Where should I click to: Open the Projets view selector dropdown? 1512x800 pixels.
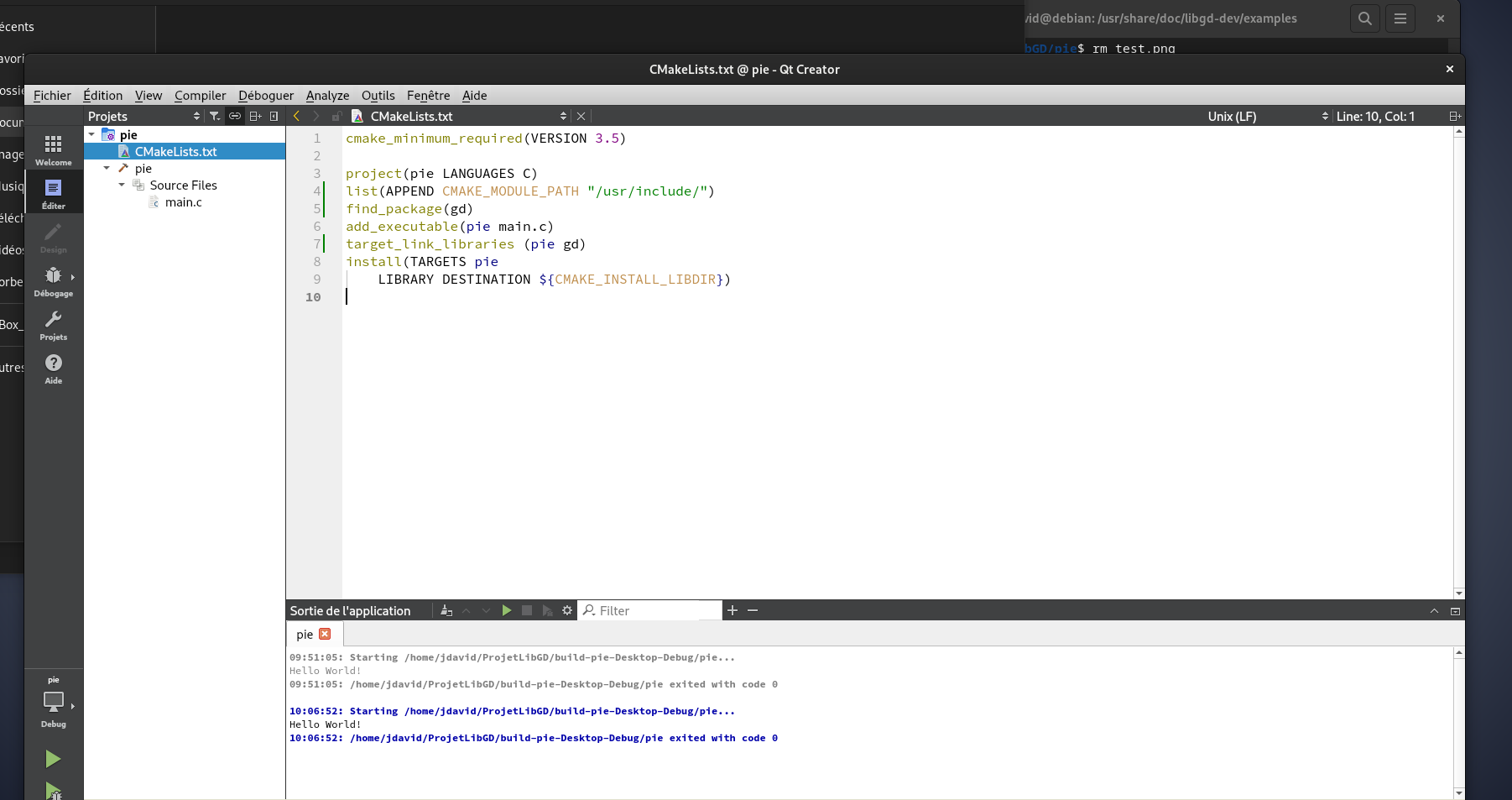click(143, 116)
